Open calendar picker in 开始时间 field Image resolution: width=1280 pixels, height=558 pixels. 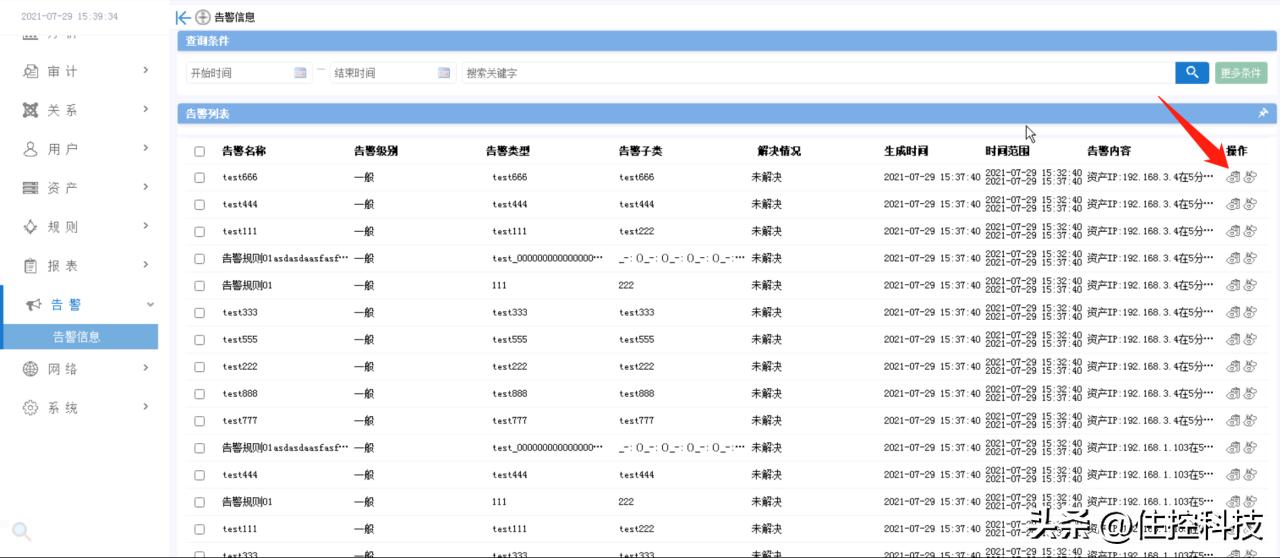point(300,73)
